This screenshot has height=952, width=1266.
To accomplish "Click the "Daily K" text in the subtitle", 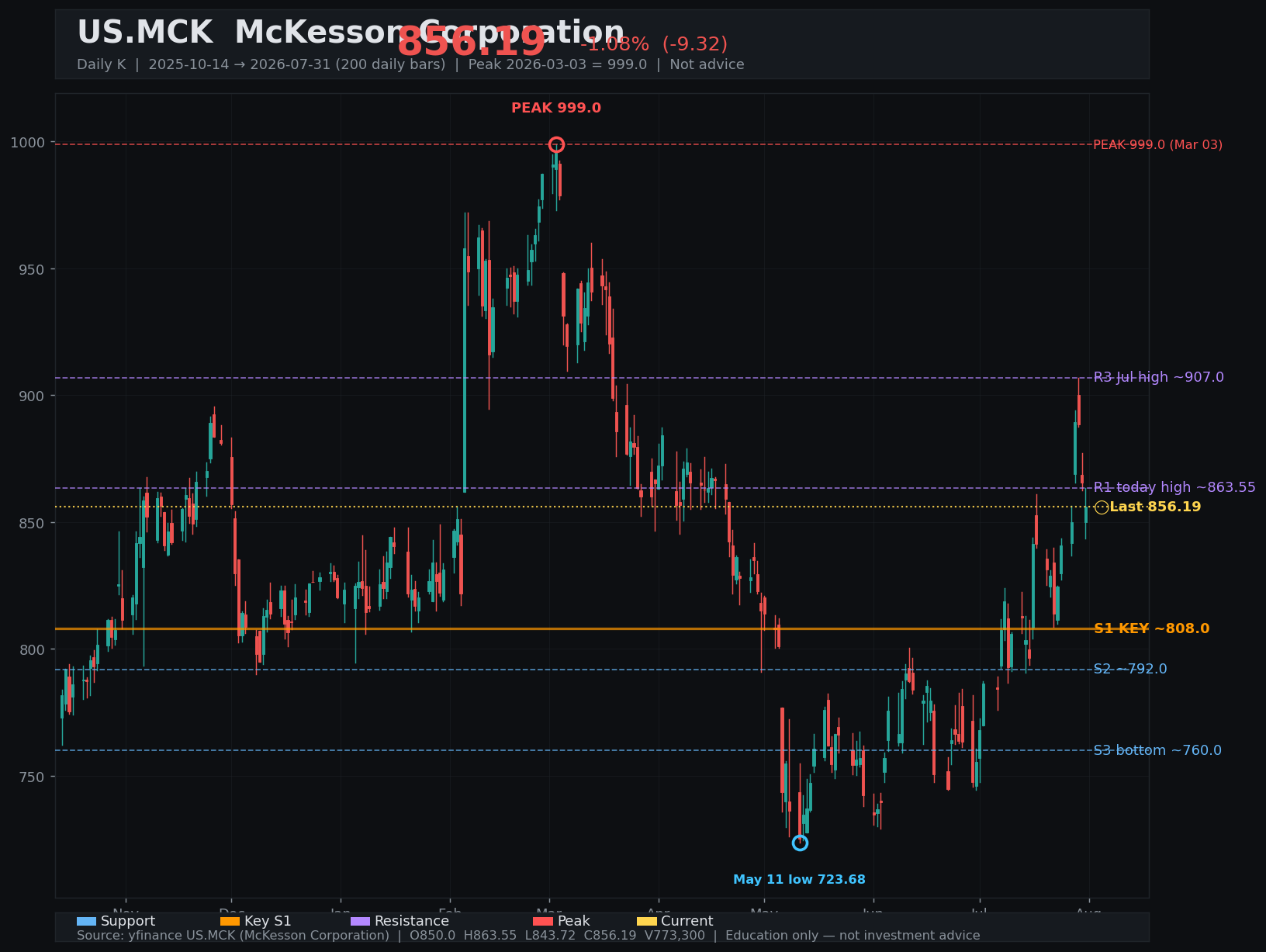I will (x=101, y=65).
